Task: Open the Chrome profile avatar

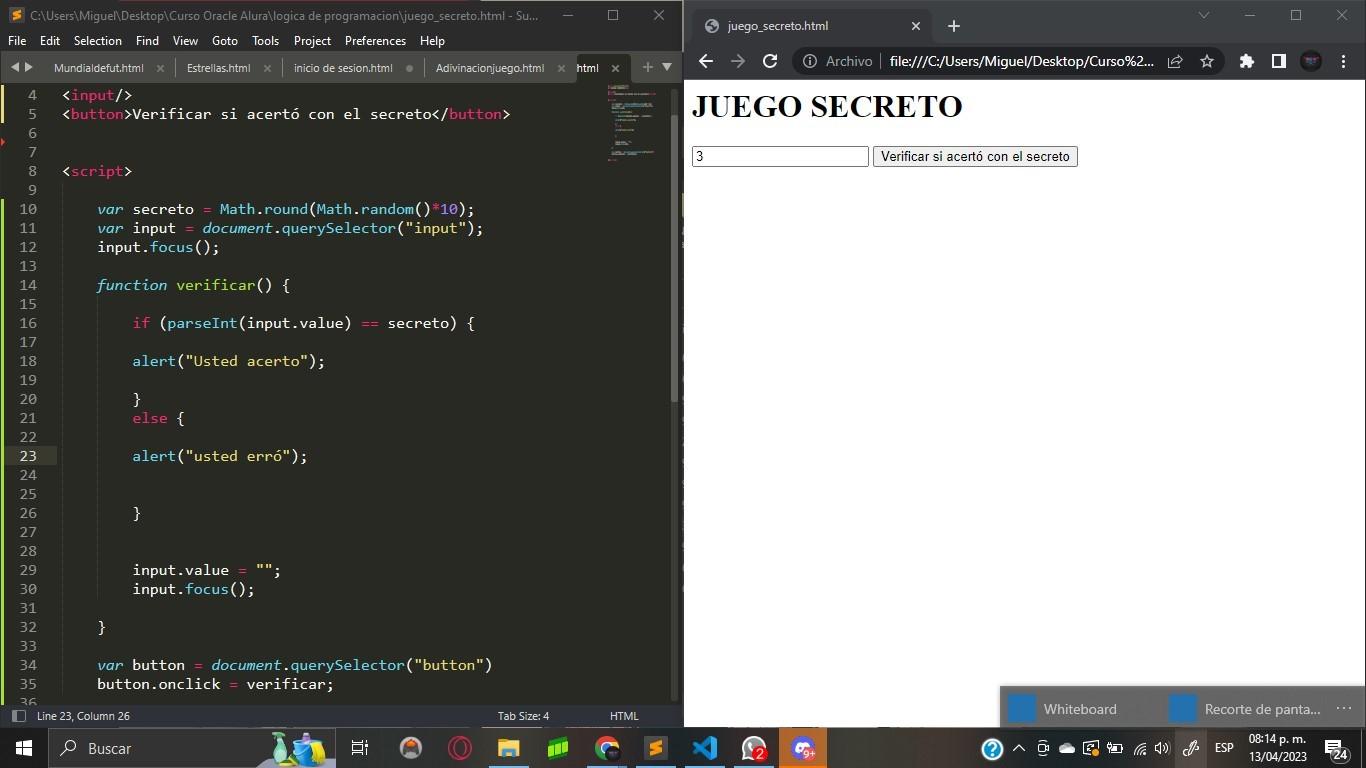Action: coord(1311,61)
